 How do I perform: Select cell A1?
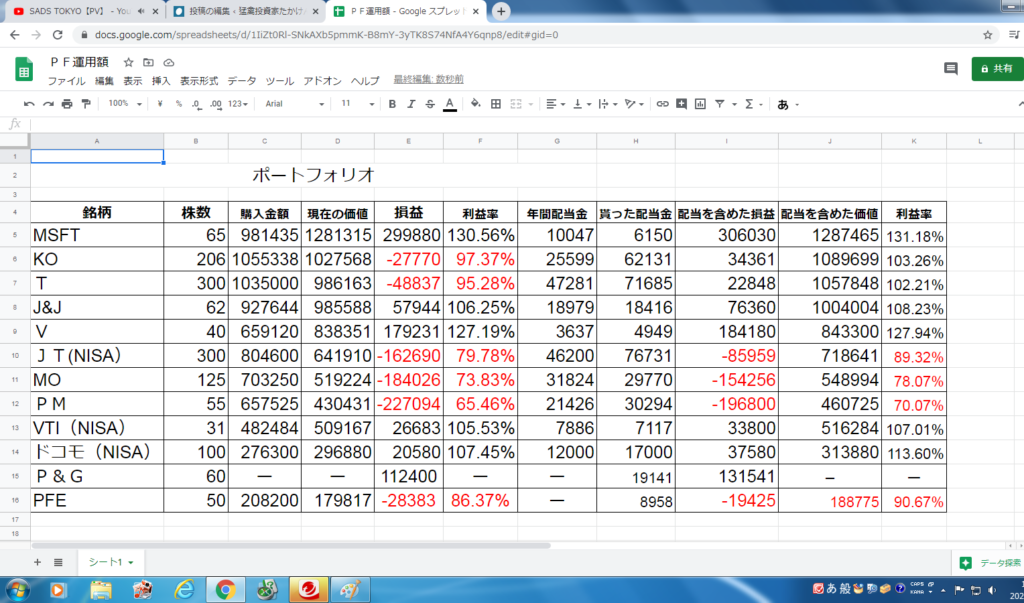(x=97, y=157)
